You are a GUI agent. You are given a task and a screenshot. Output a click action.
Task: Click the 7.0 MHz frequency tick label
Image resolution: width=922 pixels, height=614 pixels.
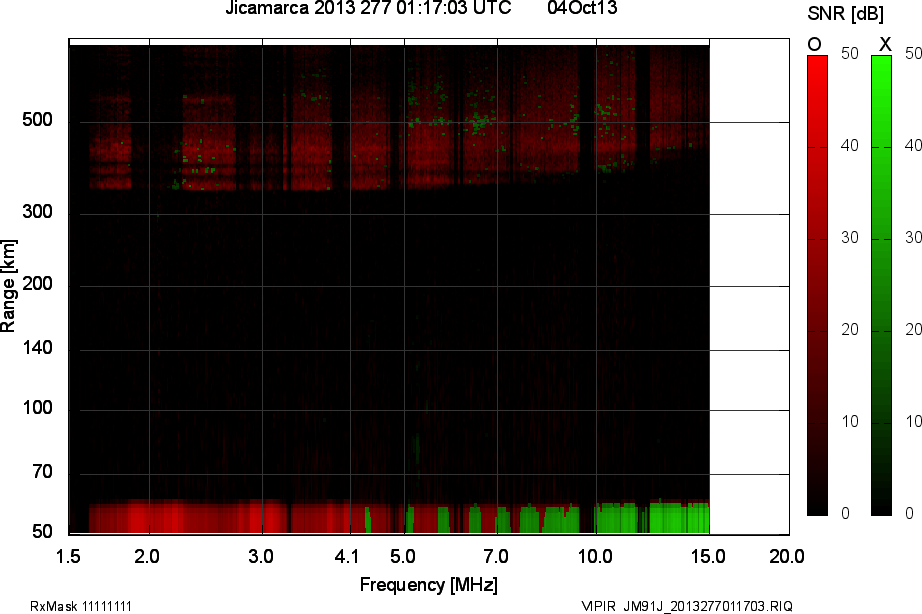(x=496, y=556)
